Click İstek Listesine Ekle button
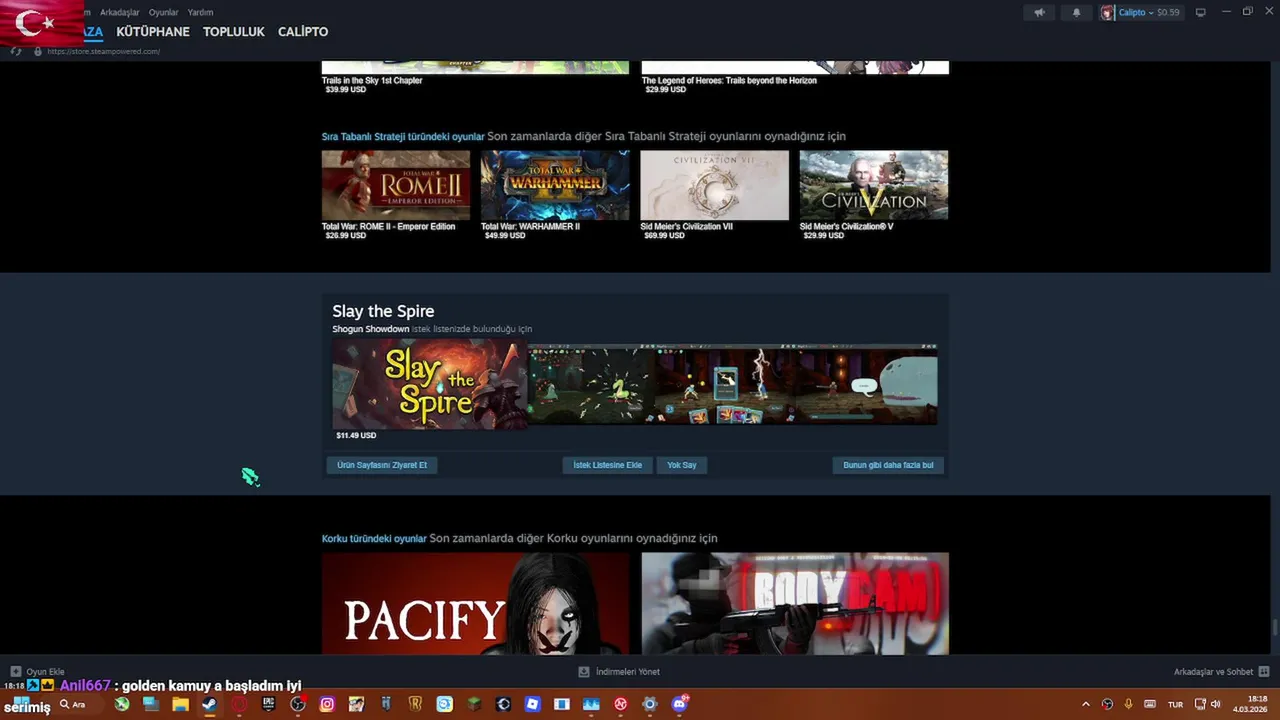The image size is (1280, 720). (607, 465)
